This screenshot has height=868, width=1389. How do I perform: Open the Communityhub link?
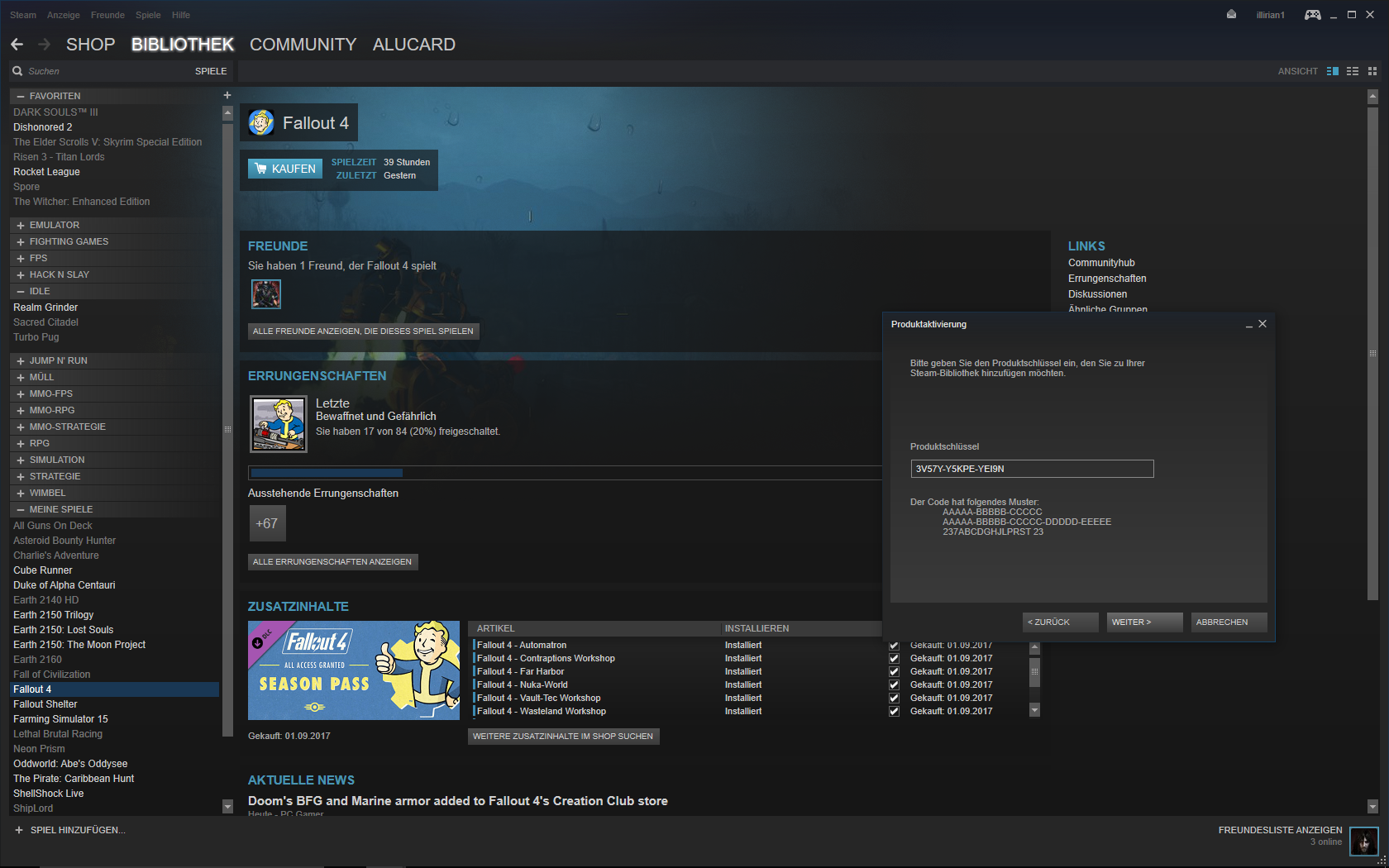[x=1101, y=263]
